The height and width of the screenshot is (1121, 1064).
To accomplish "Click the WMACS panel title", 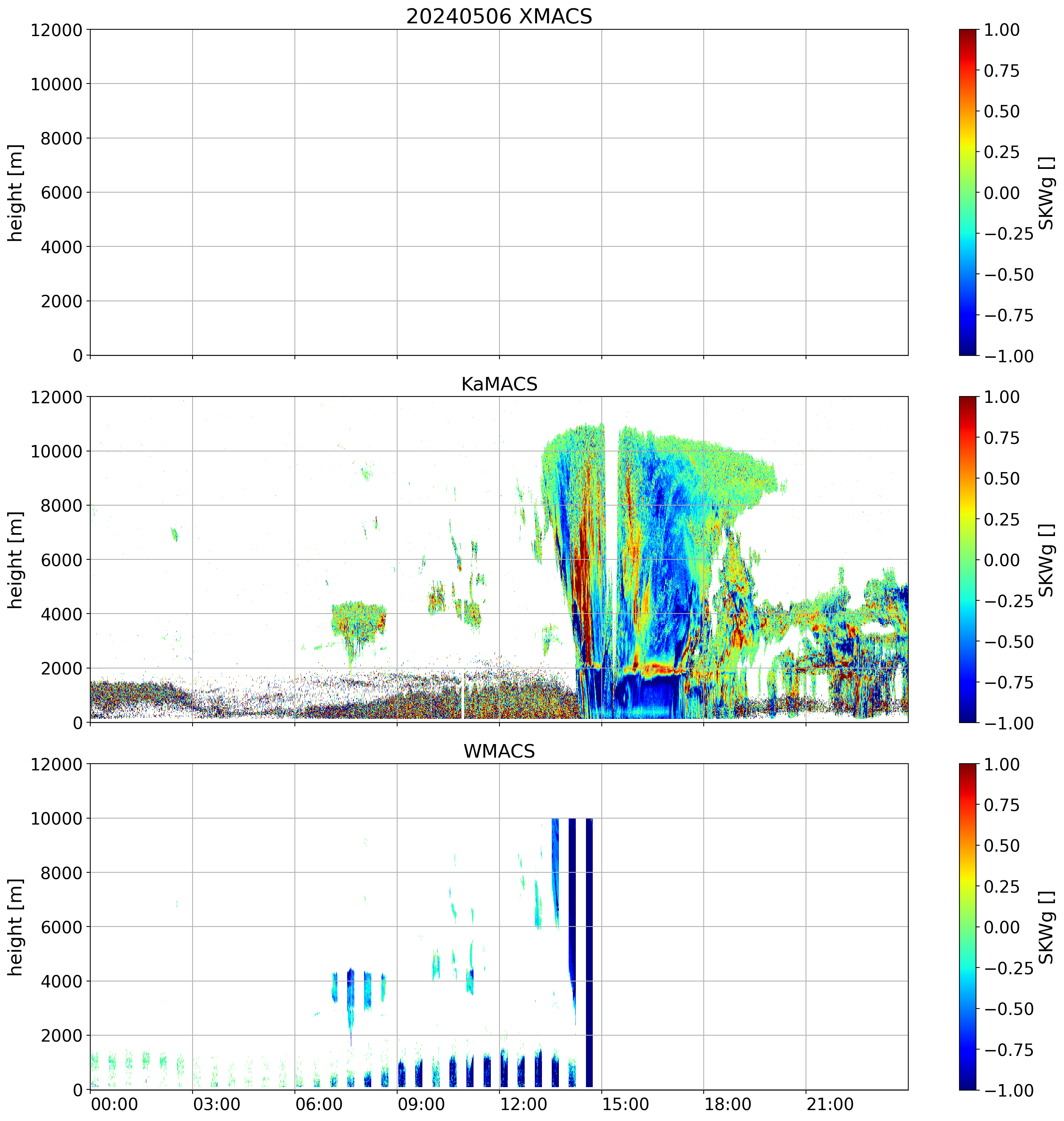I will coord(499,751).
